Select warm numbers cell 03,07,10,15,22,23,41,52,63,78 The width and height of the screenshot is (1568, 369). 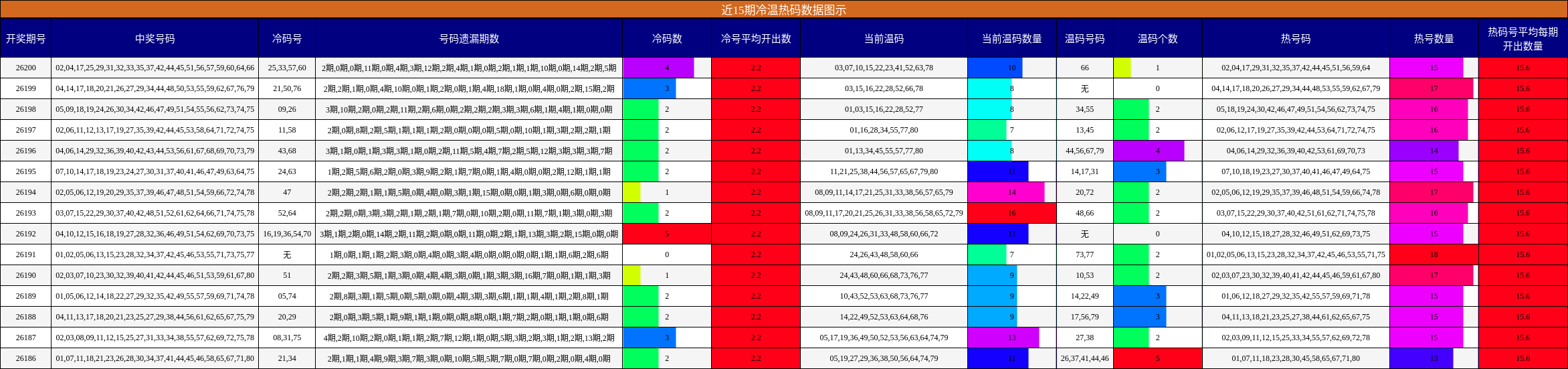click(884, 68)
